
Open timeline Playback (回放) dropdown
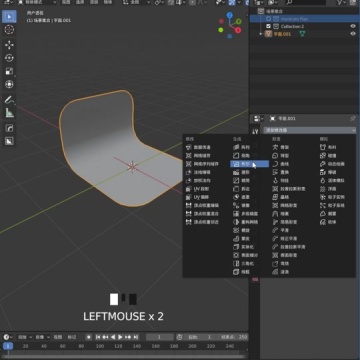25,337
